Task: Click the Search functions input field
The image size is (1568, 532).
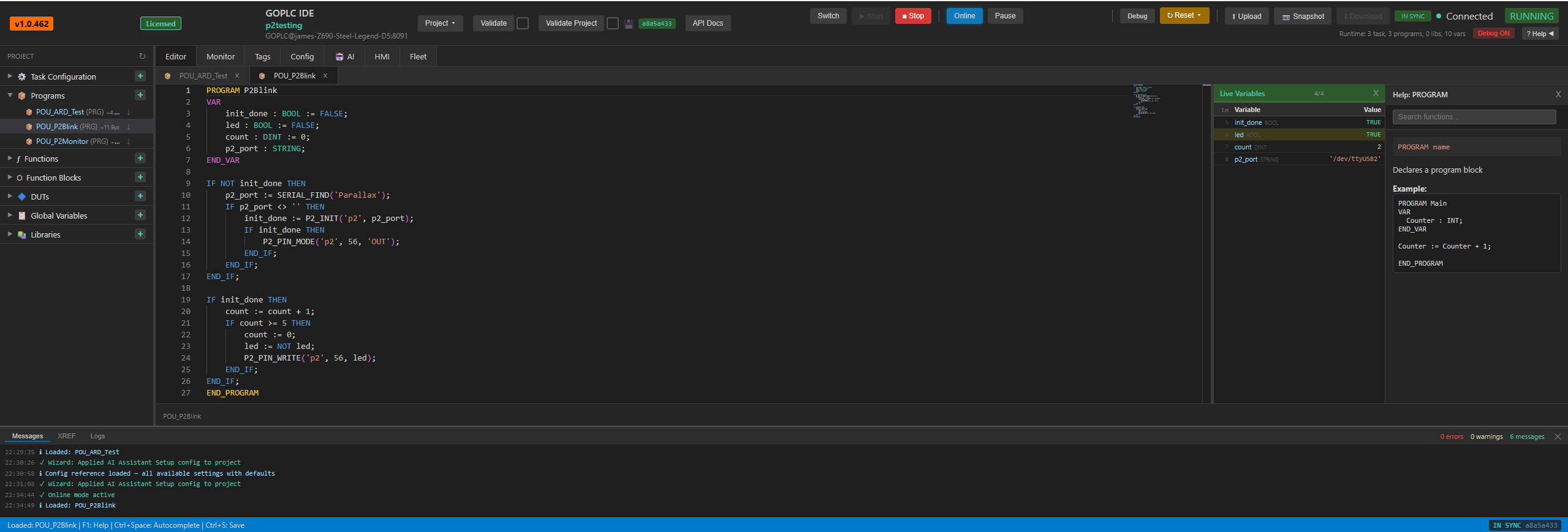Action: (x=1474, y=117)
